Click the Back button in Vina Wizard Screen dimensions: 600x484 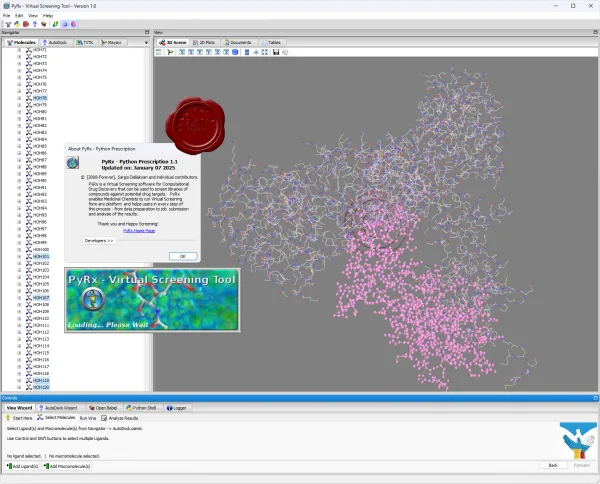(x=553, y=465)
